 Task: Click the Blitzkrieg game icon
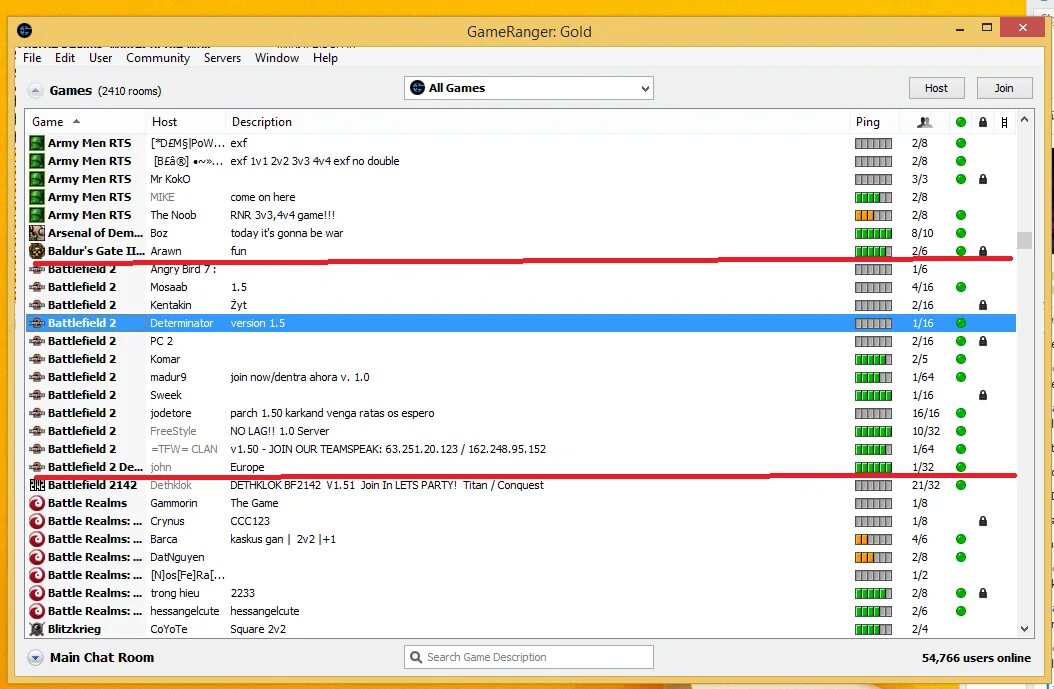(x=37, y=629)
